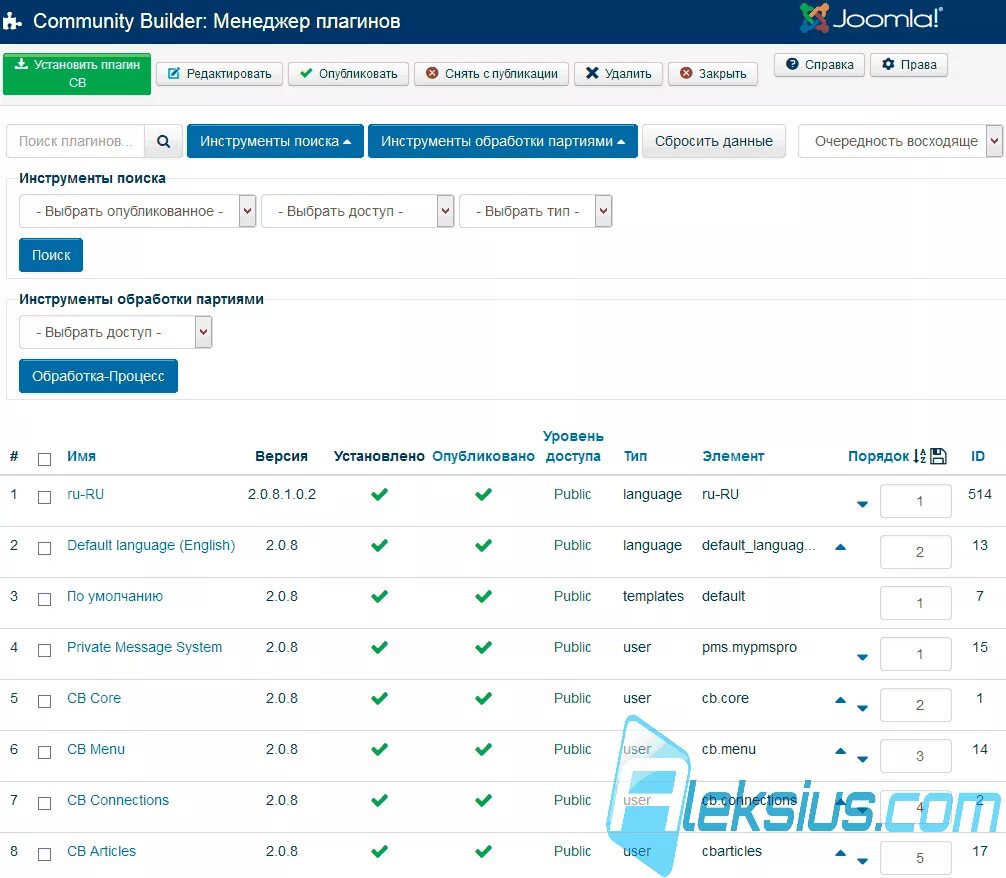This screenshot has width=1006, height=878.
Task: Click the Joomla logo
Action: click(871, 19)
